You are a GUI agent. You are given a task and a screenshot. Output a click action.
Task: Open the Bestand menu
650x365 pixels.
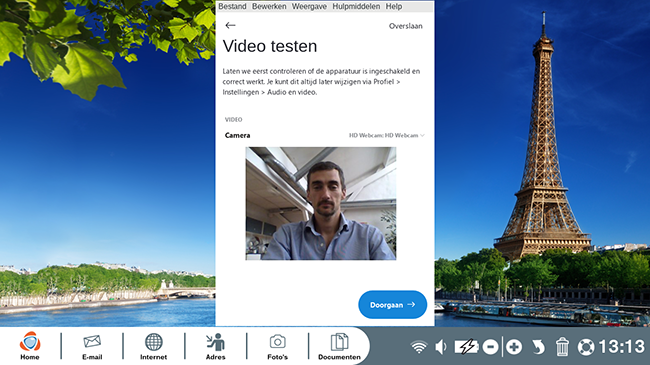point(232,6)
